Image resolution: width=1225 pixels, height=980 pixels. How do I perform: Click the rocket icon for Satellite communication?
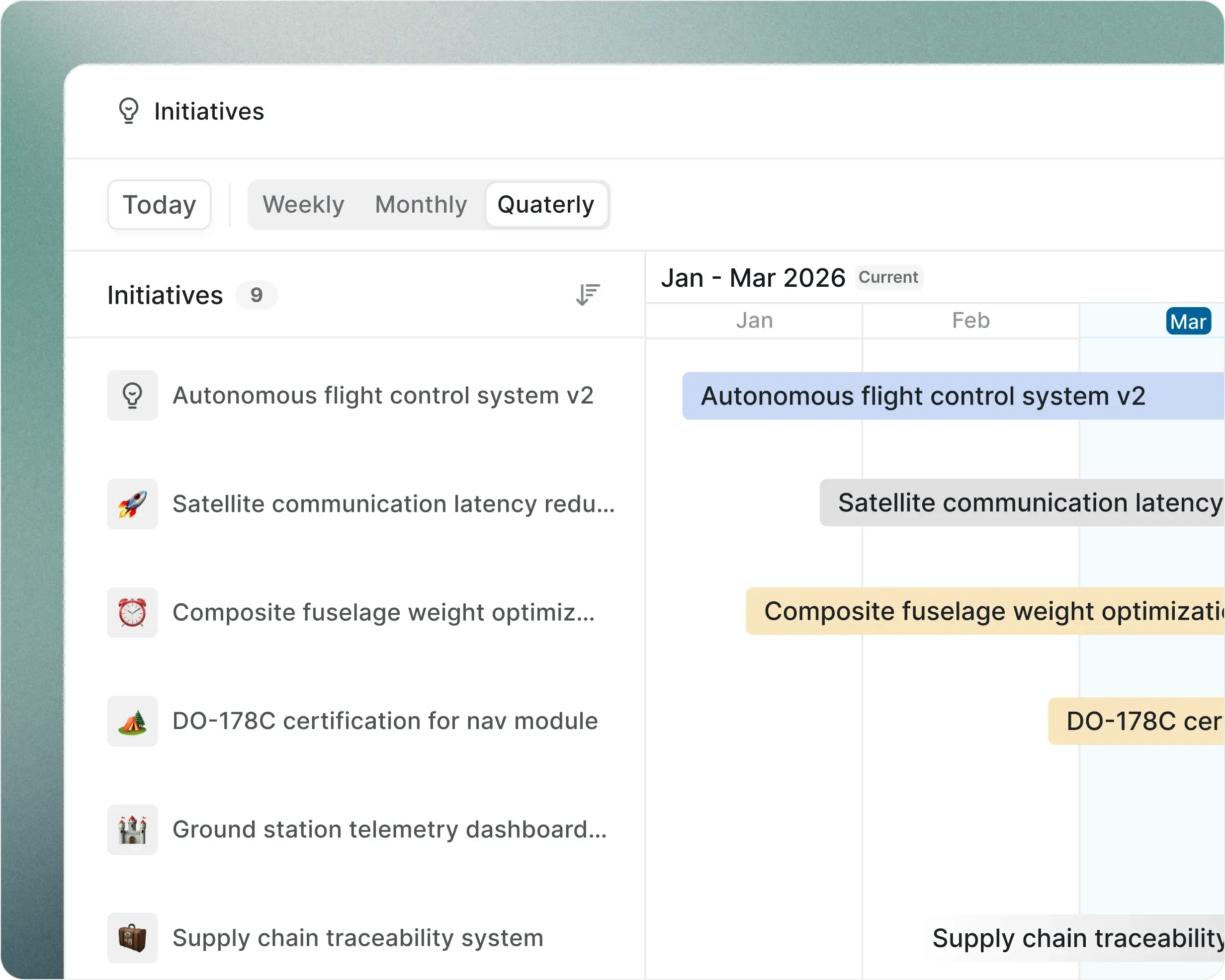point(132,504)
